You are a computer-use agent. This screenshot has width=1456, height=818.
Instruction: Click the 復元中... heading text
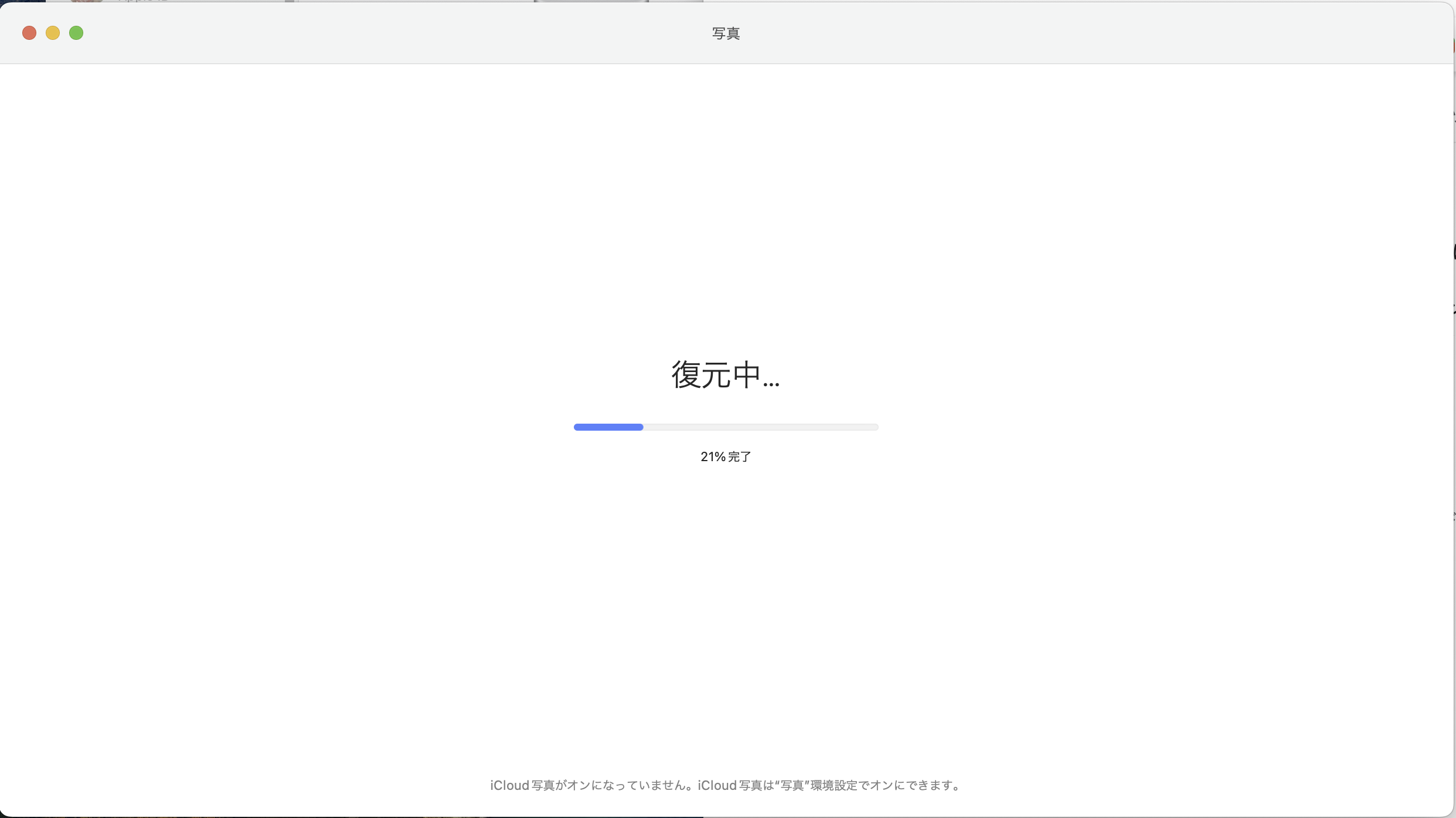click(x=725, y=375)
